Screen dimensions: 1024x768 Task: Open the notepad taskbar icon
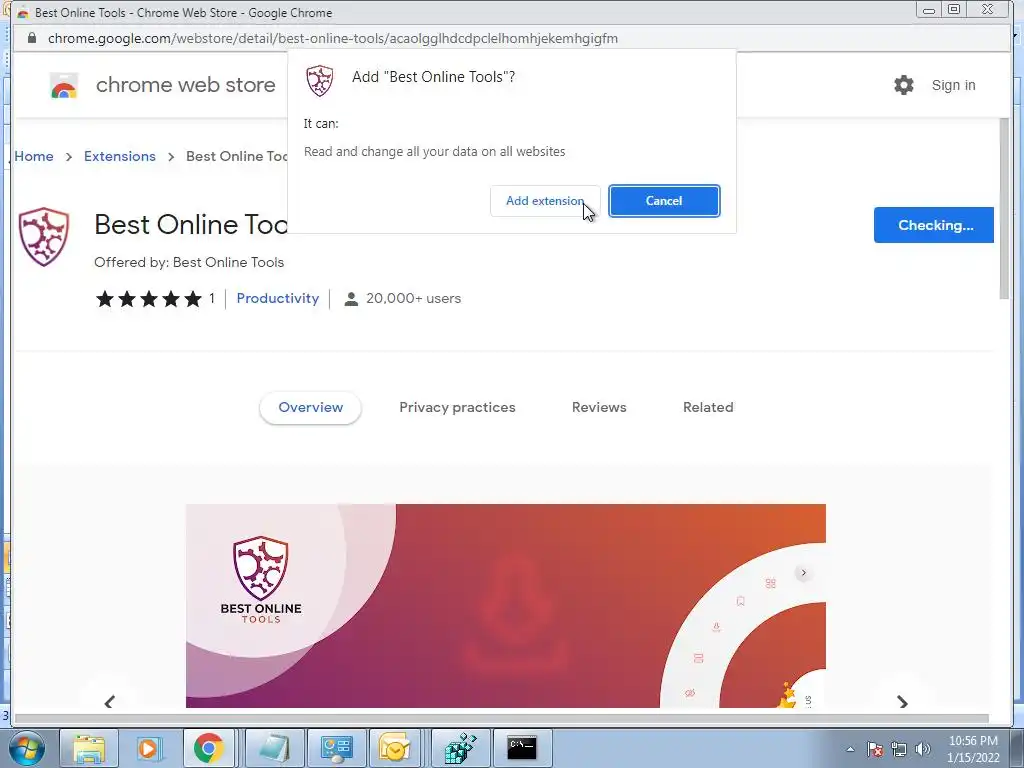pyautogui.click(x=274, y=748)
